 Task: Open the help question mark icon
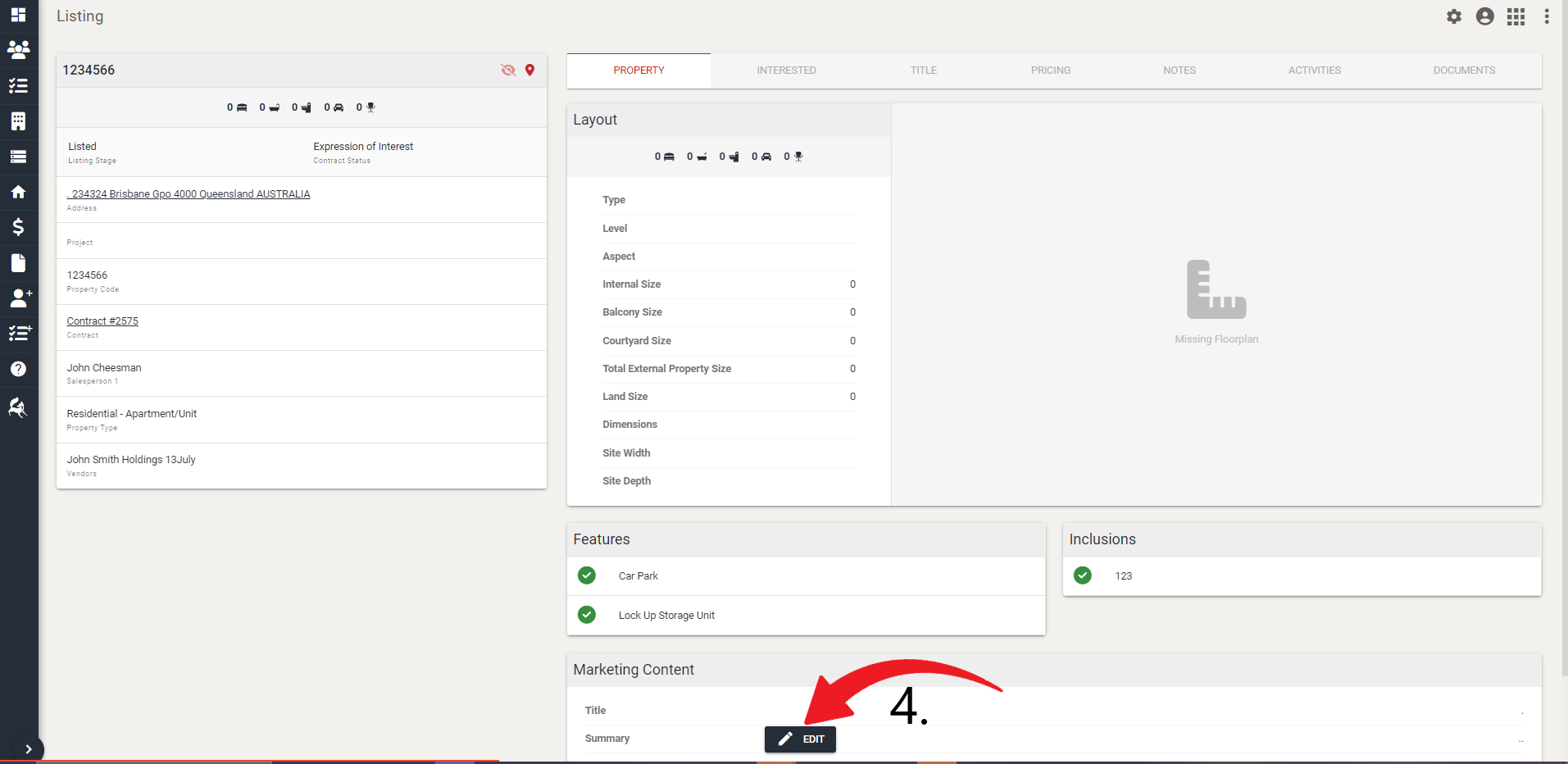pyautogui.click(x=18, y=369)
